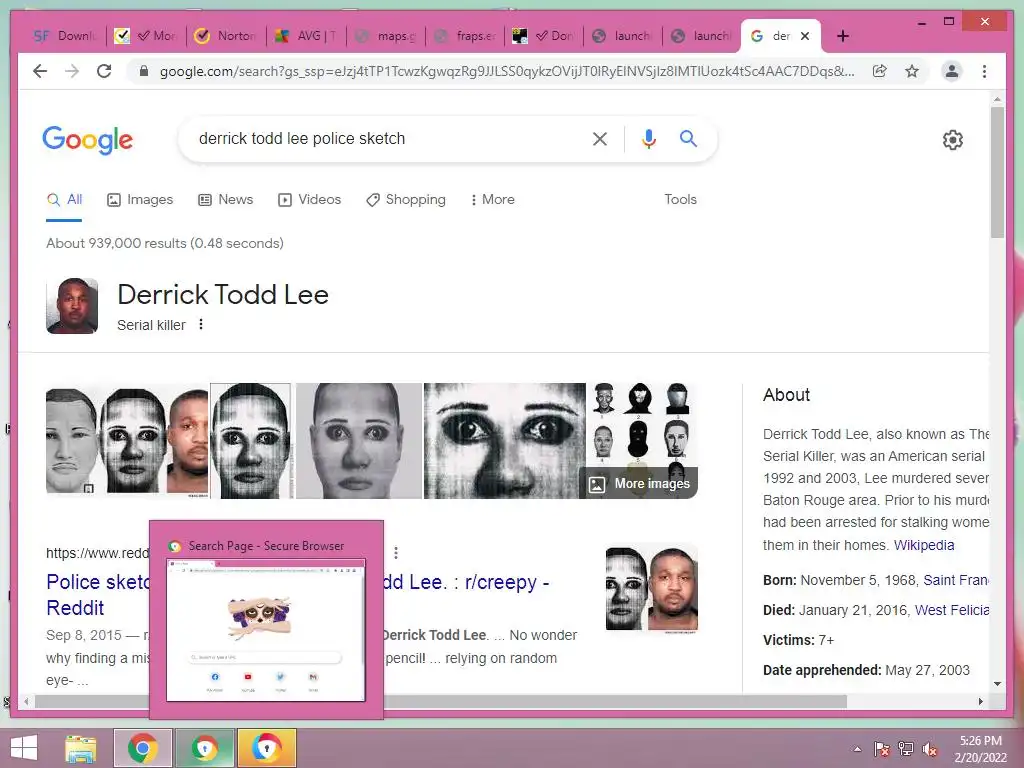This screenshot has width=1024, height=768.
Task: Open the network status tray icon
Action: coord(906,749)
